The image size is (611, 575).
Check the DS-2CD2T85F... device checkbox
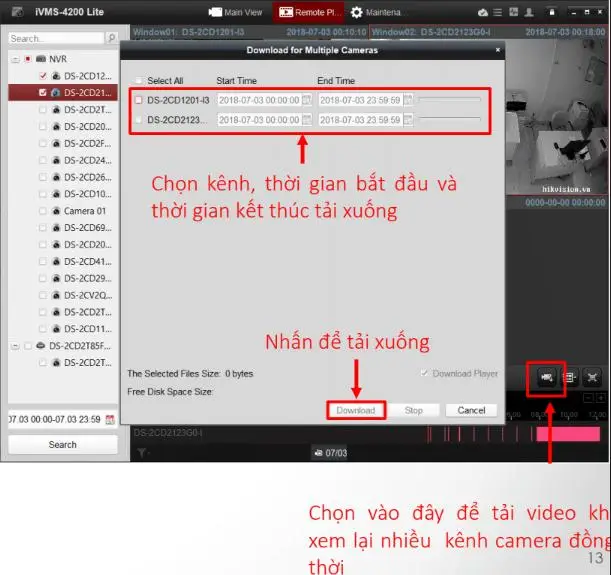tap(28, 346)
